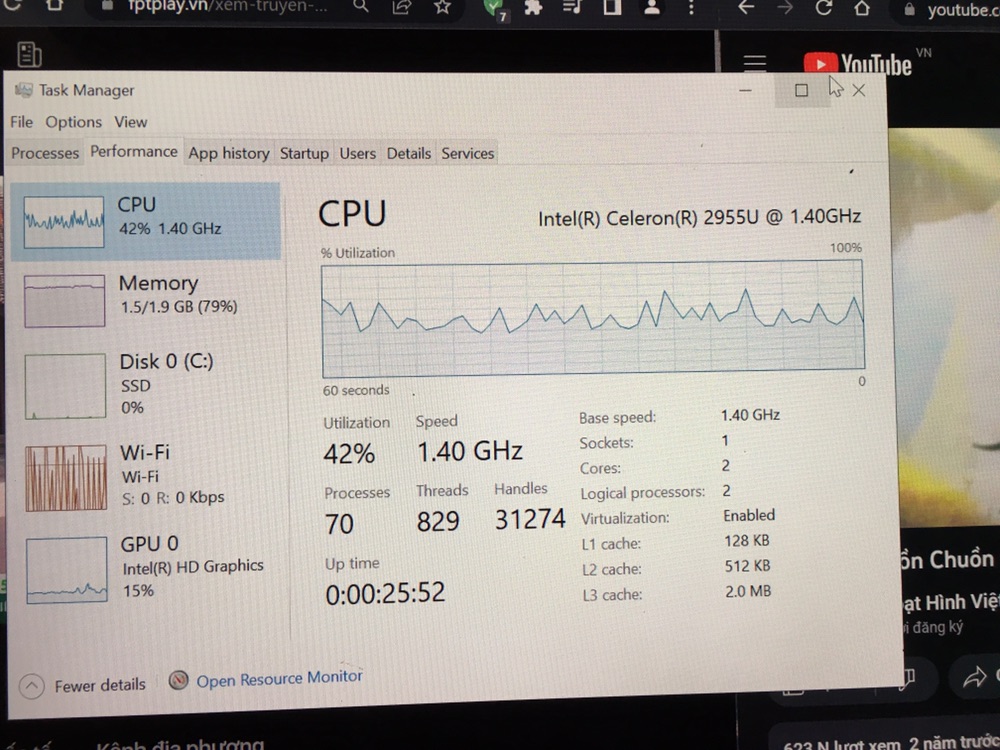Open the YouTube hamburger menu
This screenshot has width=1000, height=750.
point(754,62)
